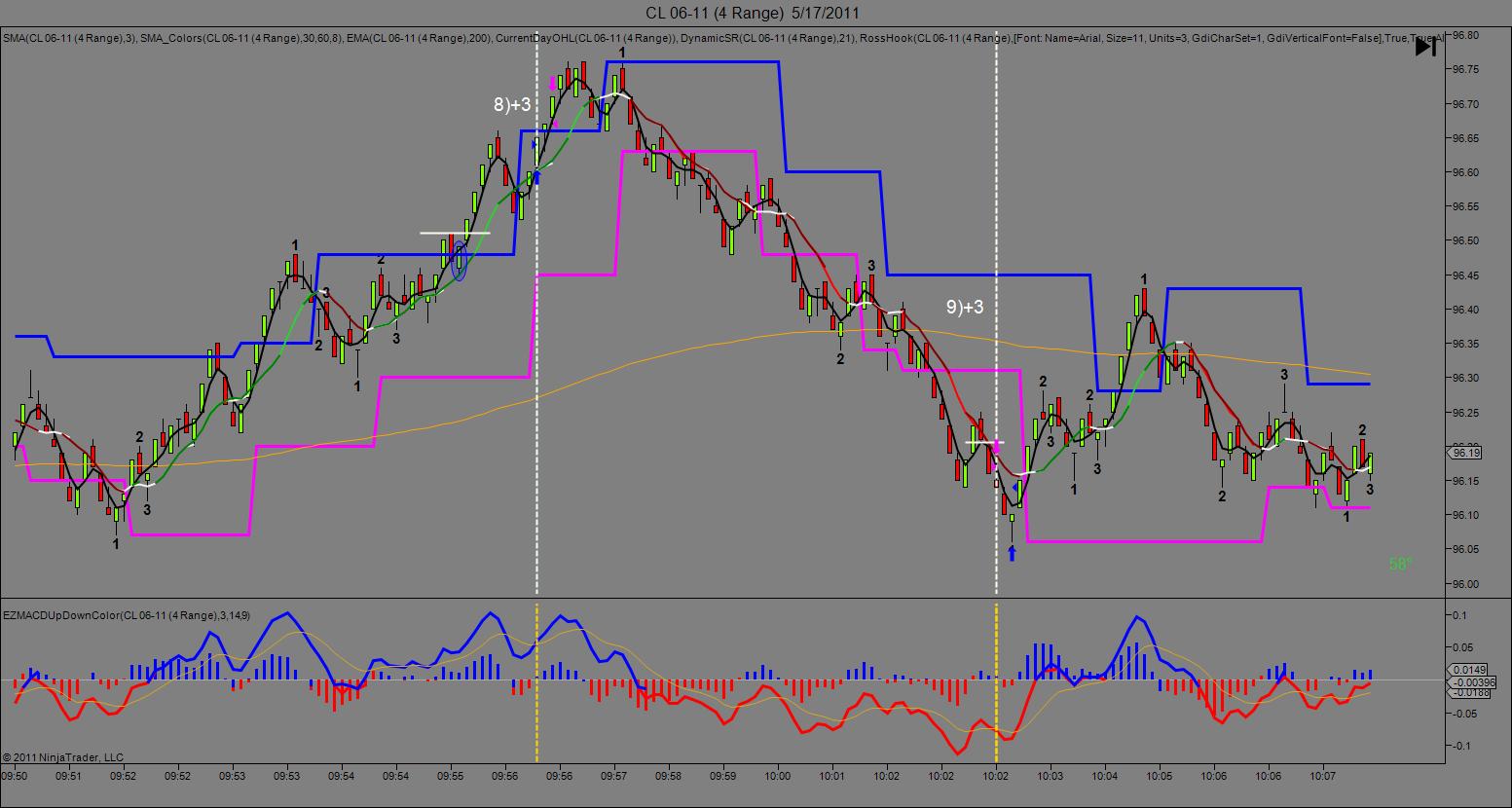
Task: Click the 09:59 time axis label
Action: 722,777
